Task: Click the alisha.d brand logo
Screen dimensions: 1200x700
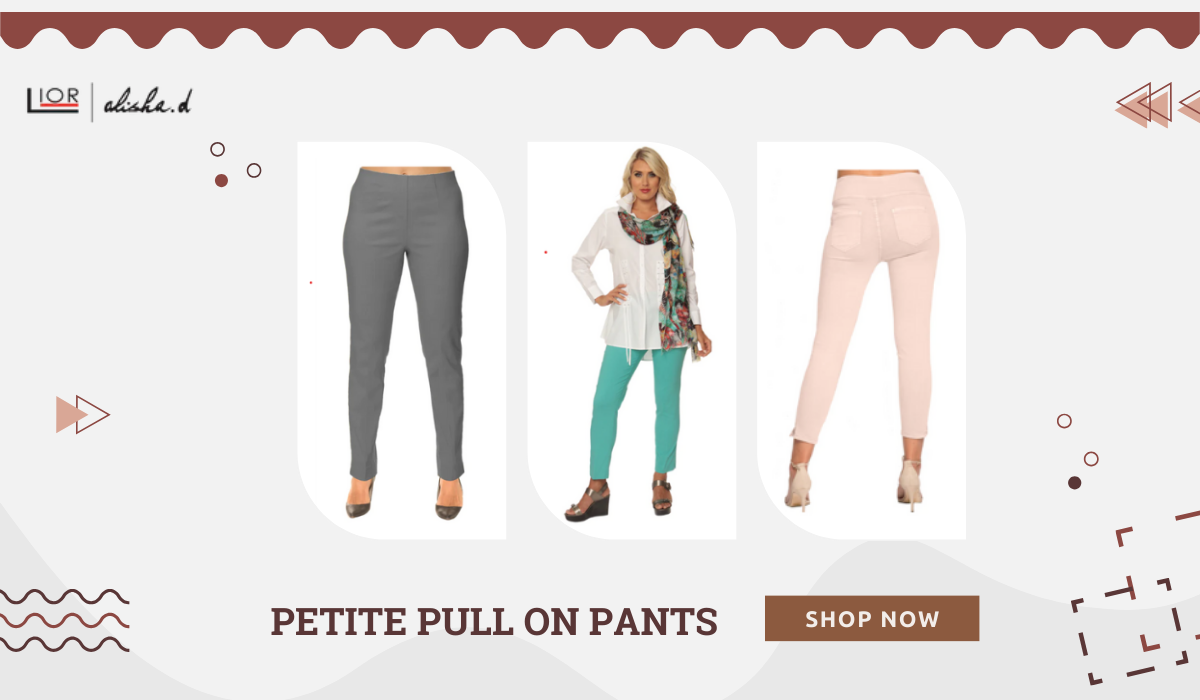Action: coord(147,102)
